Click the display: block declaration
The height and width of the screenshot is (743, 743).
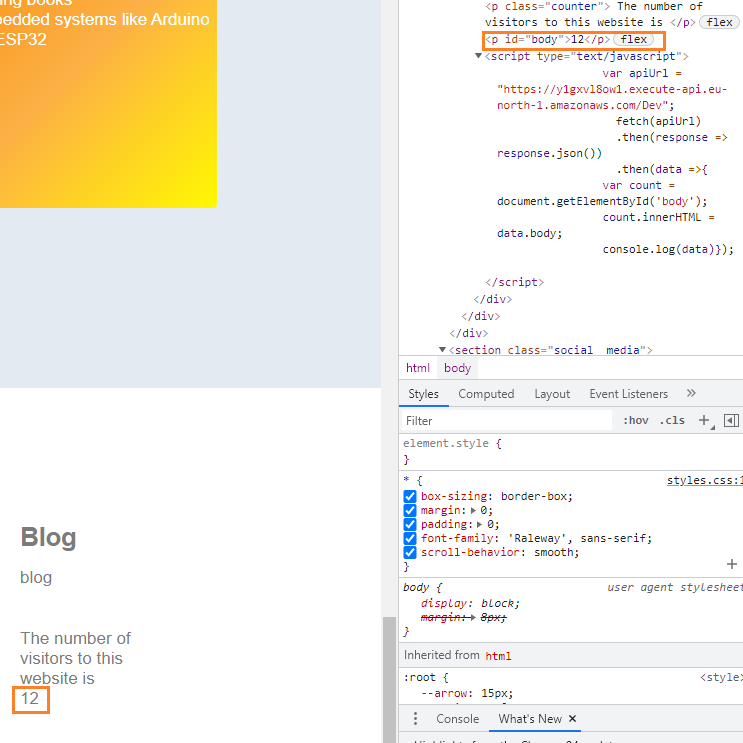[x=470, y=603]
